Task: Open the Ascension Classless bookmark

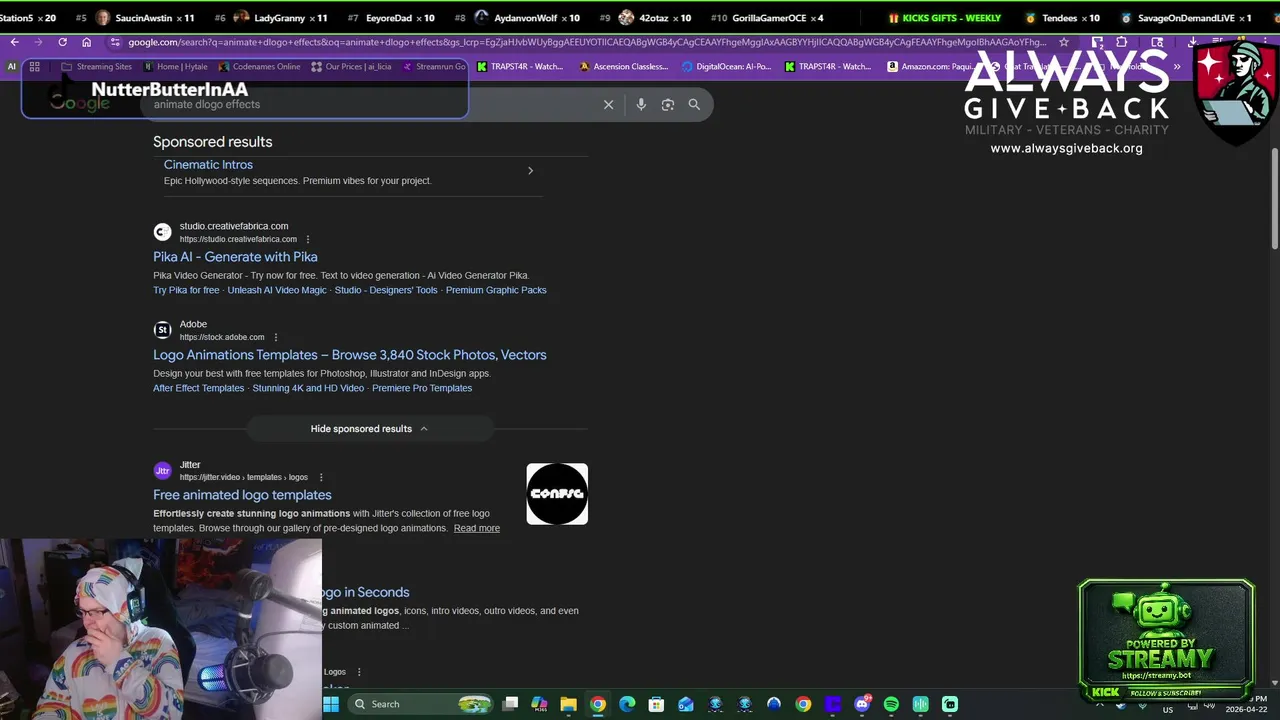Action: point(624,66)
